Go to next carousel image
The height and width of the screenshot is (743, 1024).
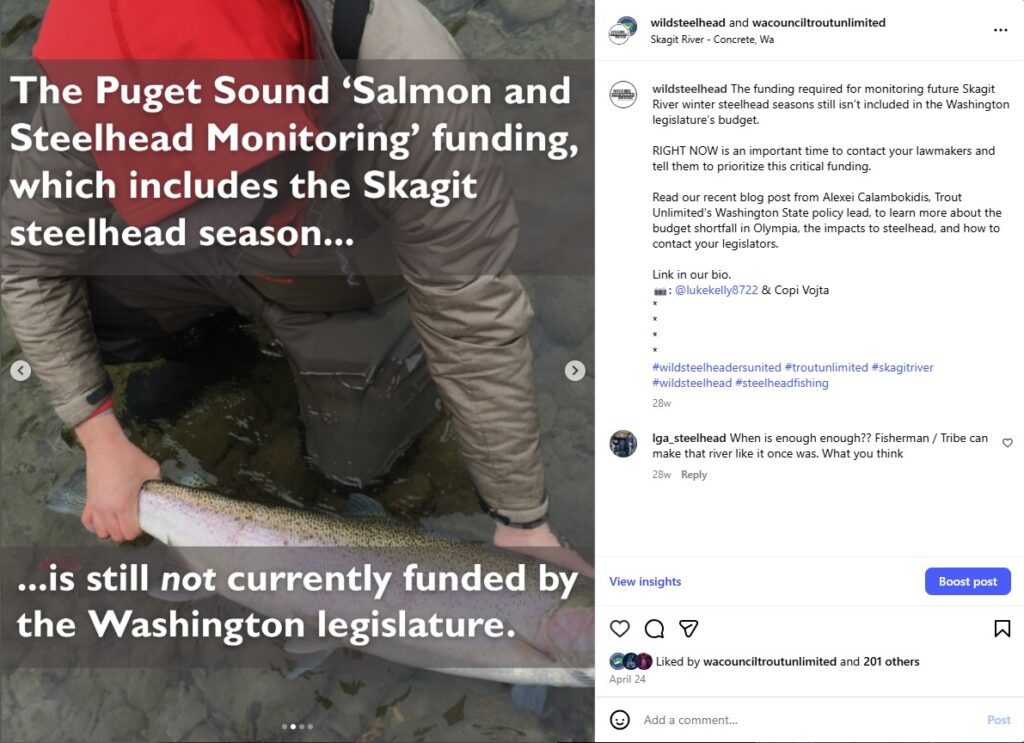pyautogui.click(x=575, y=371)
